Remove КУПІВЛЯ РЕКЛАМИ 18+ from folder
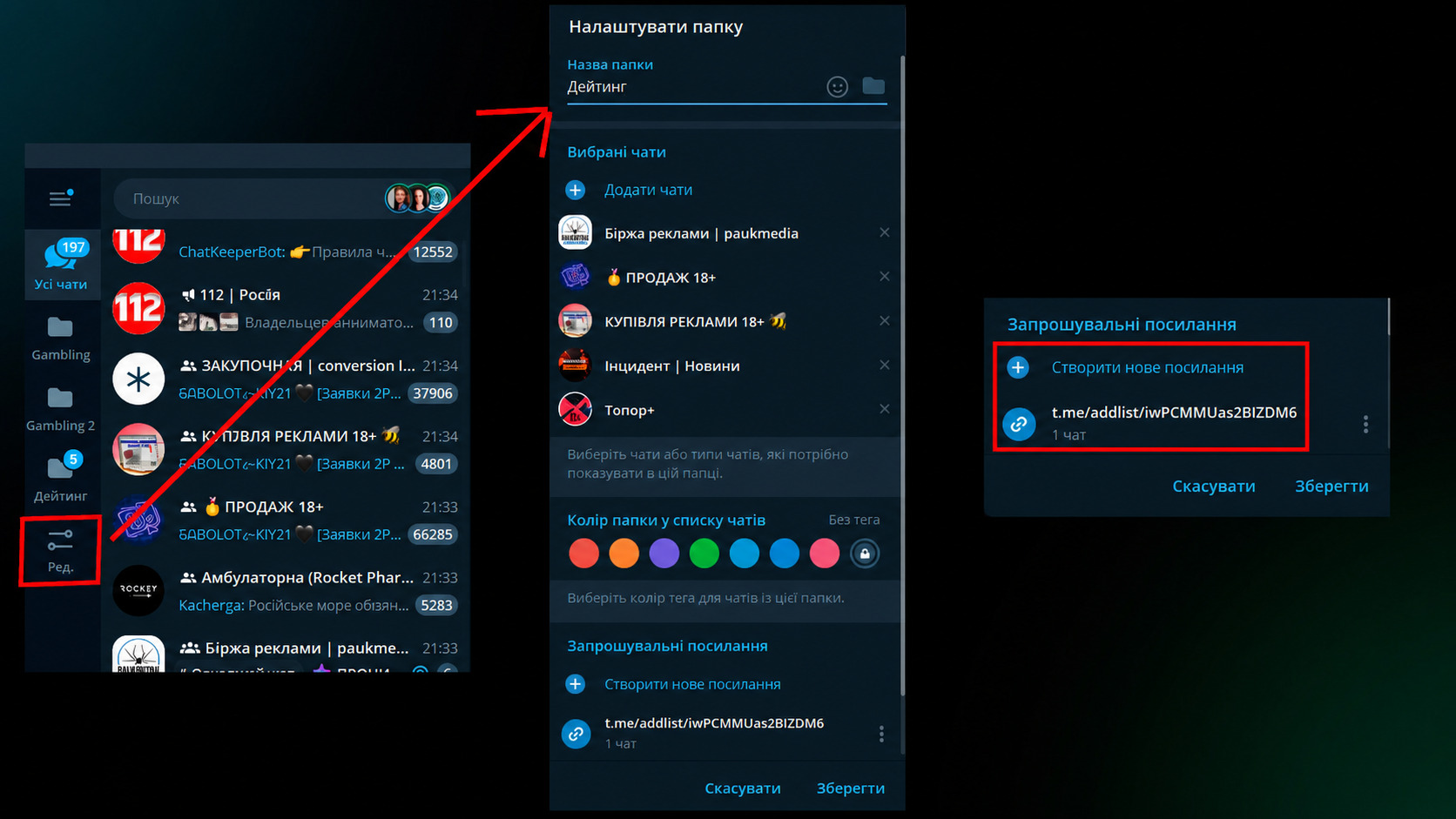The image size is (1456, 819). point(884,321)
